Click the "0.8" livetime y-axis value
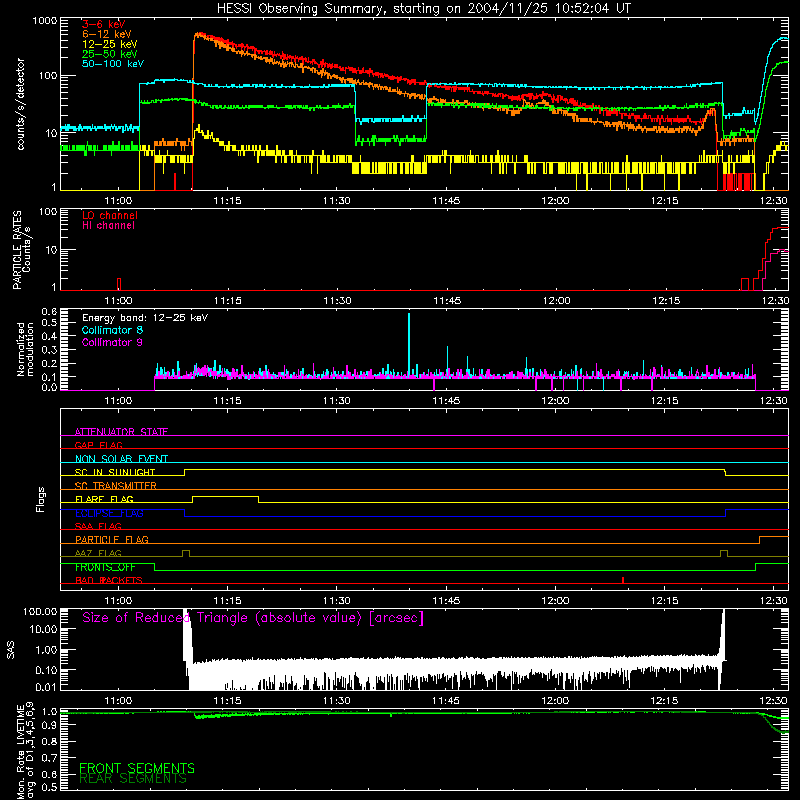 [49, 741]
